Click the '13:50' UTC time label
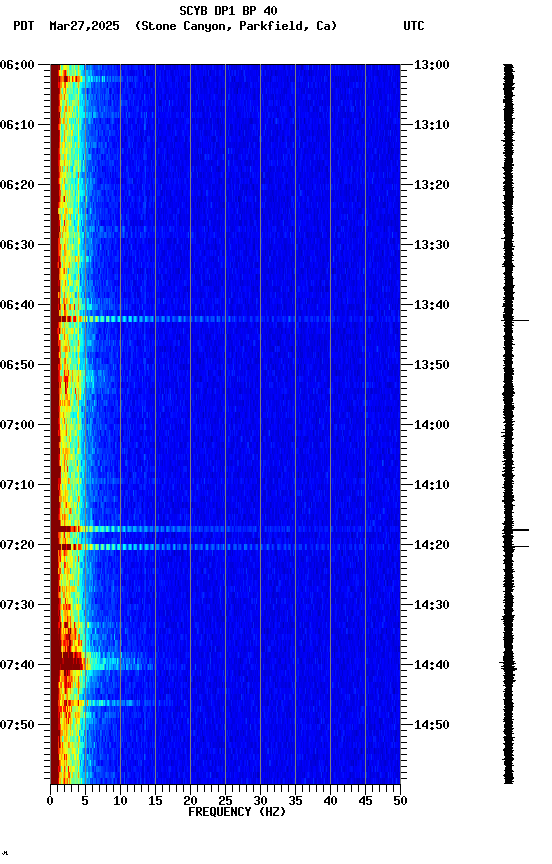The height and width of the screenshot is (864, 552). pos(432,365)
